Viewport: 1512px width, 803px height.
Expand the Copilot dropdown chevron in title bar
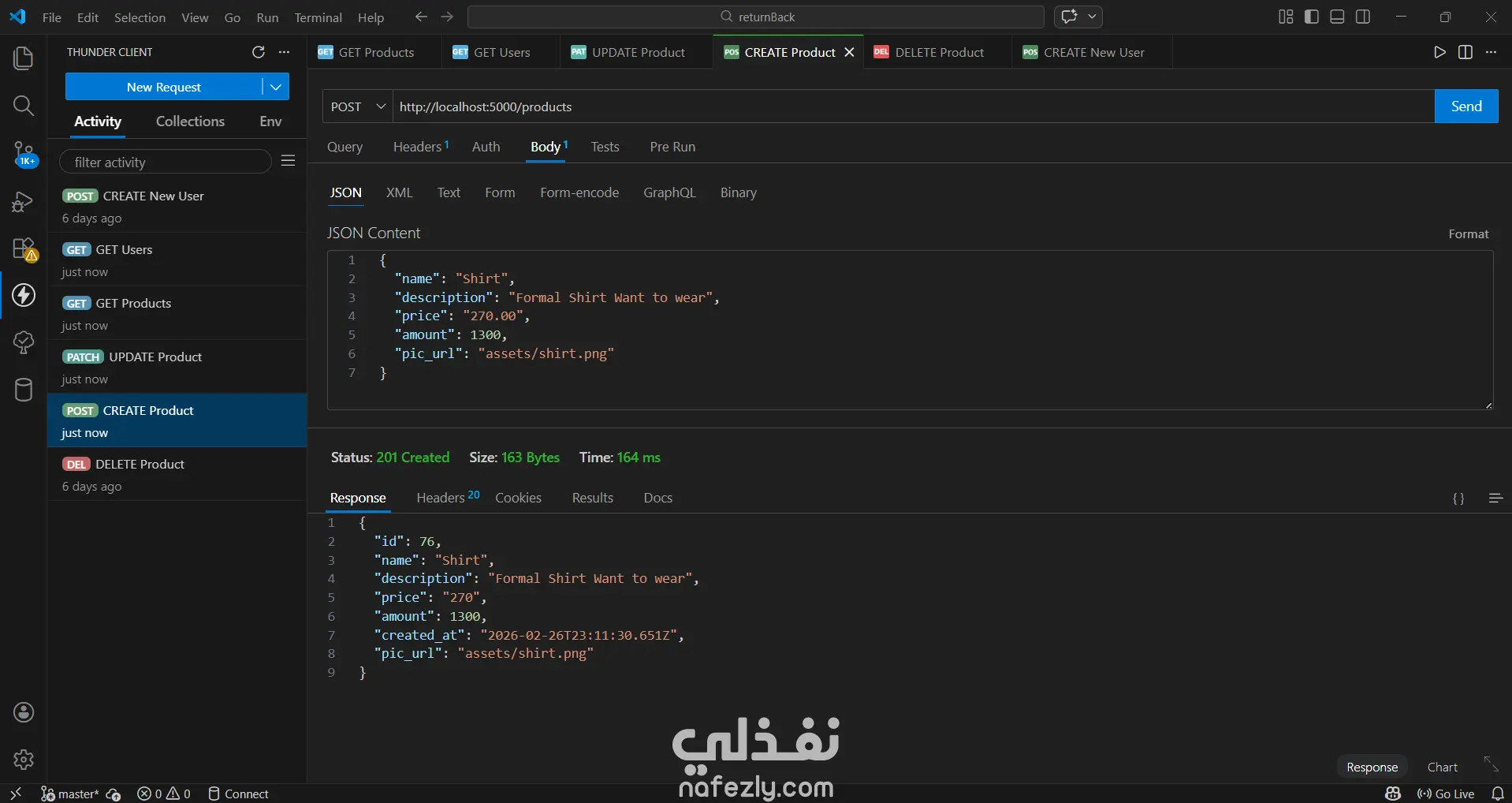pyautogui.click(x=1092, y=17)
